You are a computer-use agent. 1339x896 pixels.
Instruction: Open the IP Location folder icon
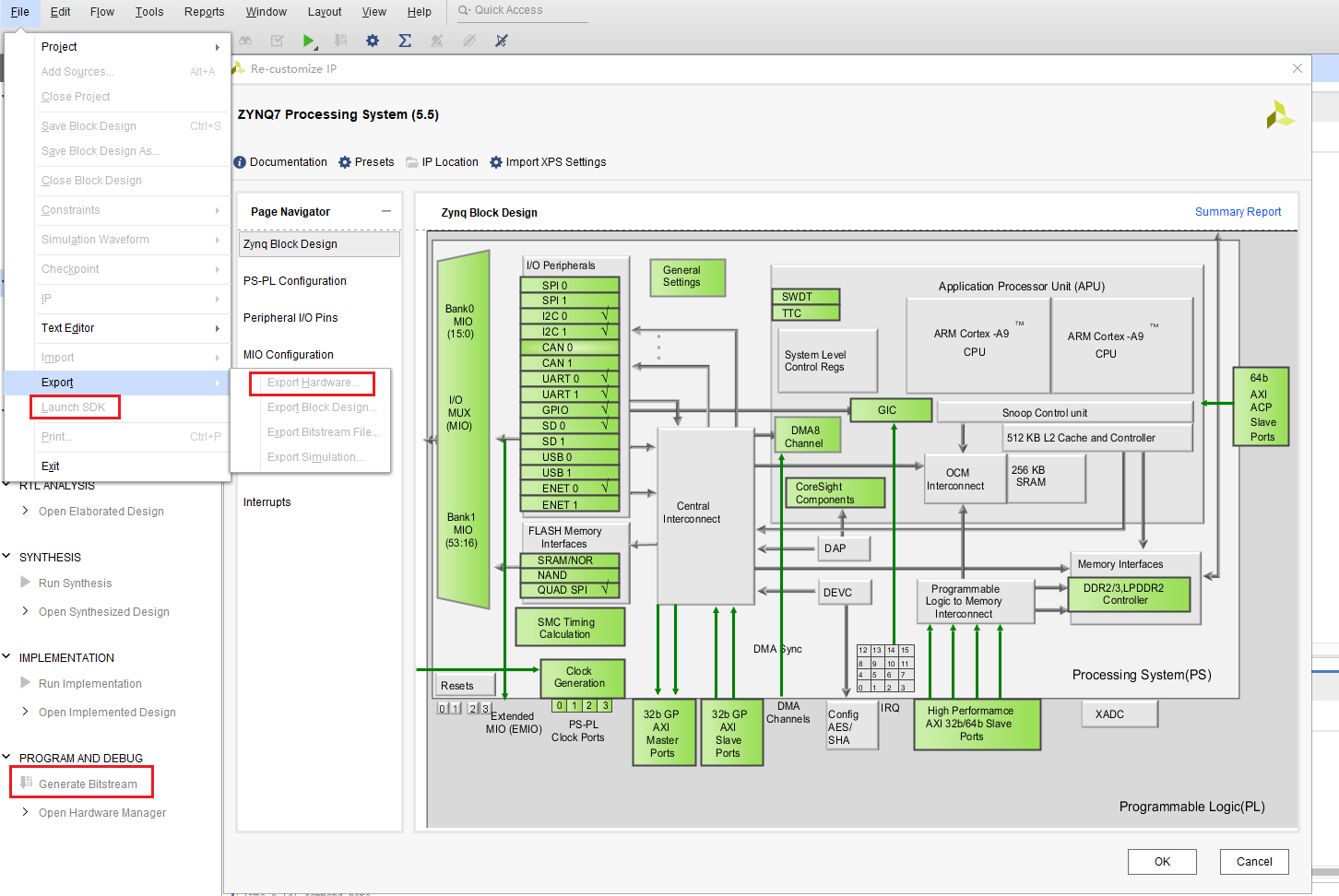coord(442,161)
